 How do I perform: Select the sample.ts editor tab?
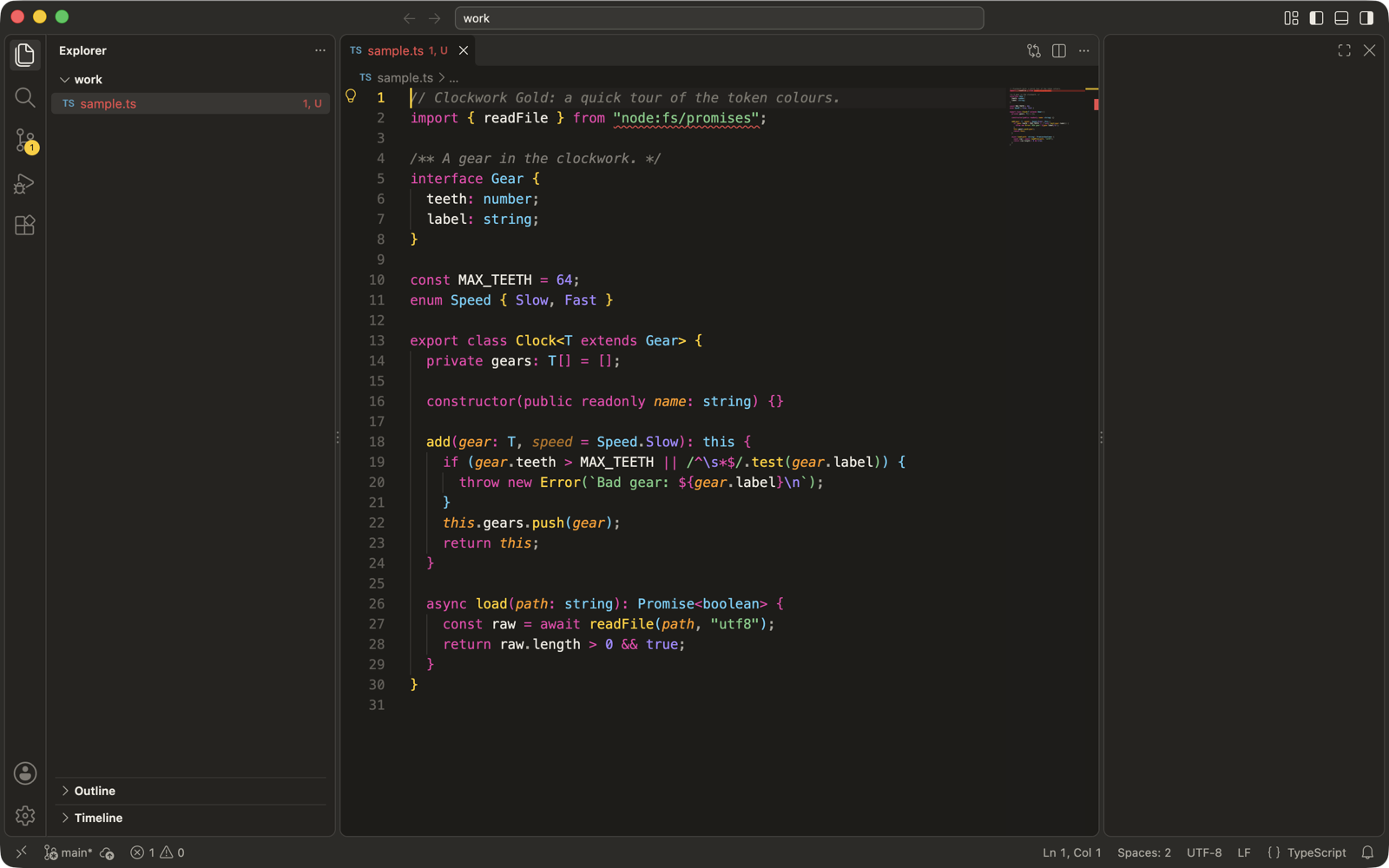point(409,50)
